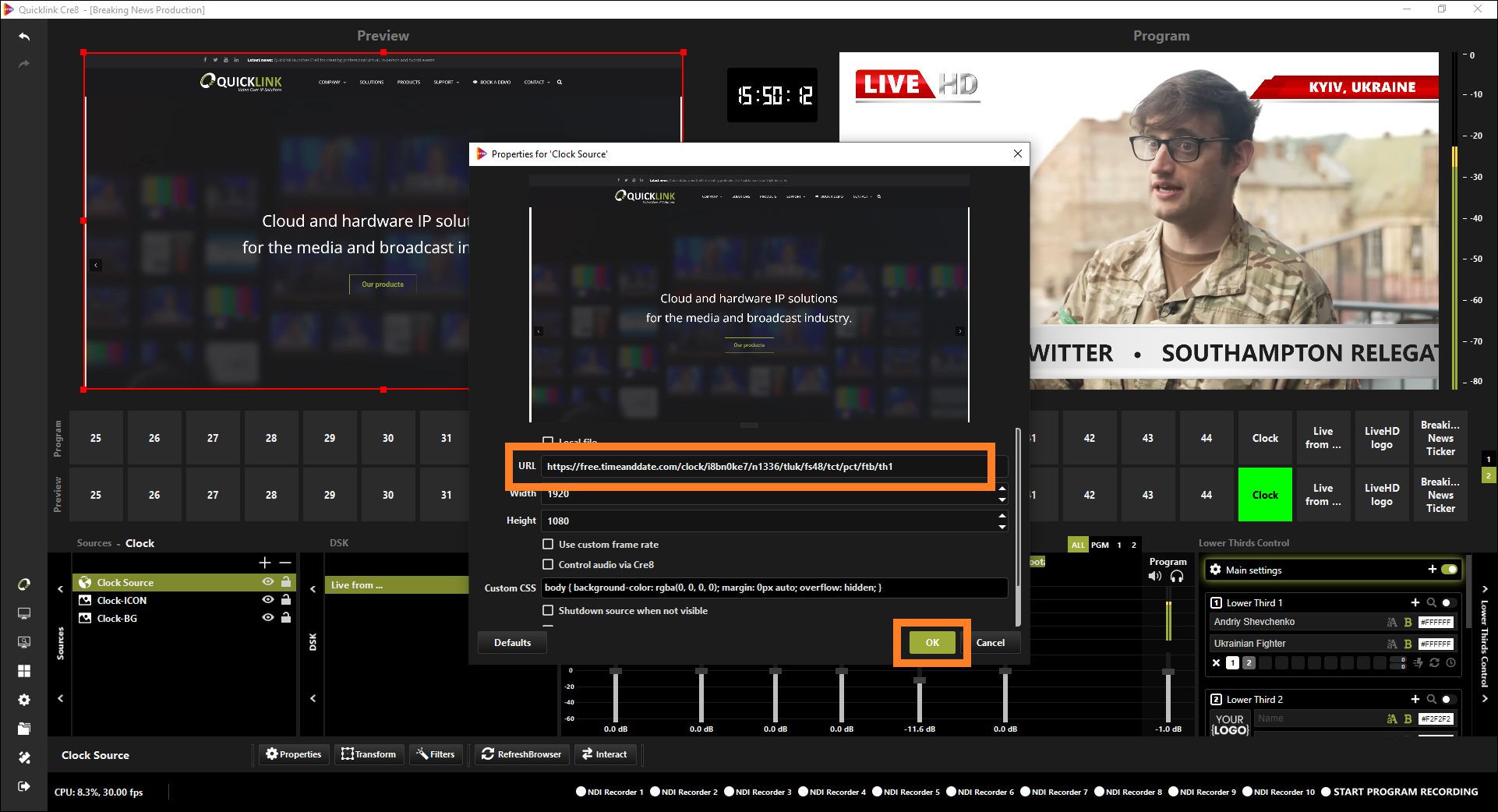The height and width of the screenshot is (812, 1498).
Task: Enable Use custom frame rate checkbox
Action: pos(548,545)
